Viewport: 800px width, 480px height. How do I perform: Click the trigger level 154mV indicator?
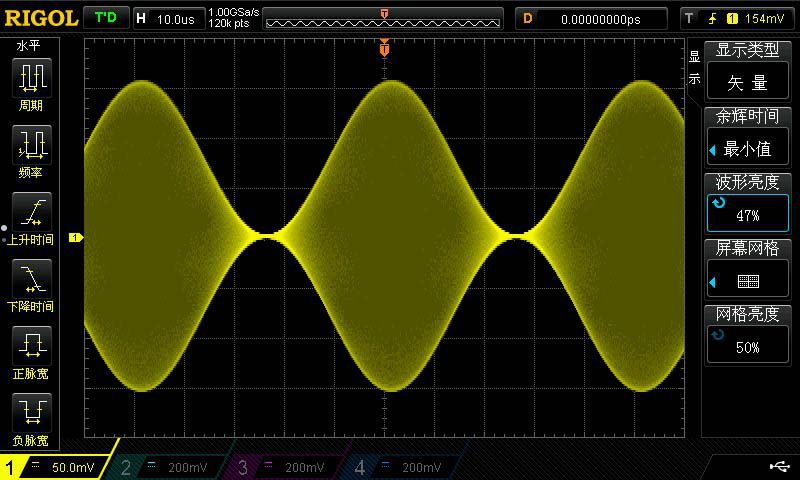pyautogui.click(x=742, y=18)
